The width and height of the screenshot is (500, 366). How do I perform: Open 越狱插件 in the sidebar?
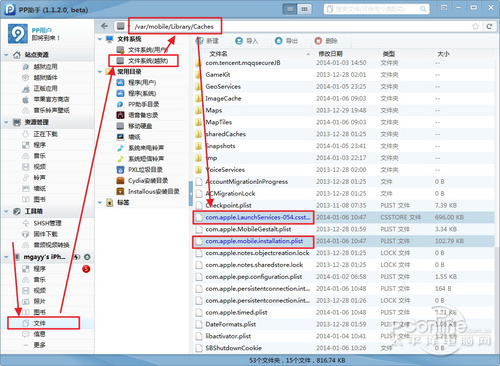click(x=45, y=78)
